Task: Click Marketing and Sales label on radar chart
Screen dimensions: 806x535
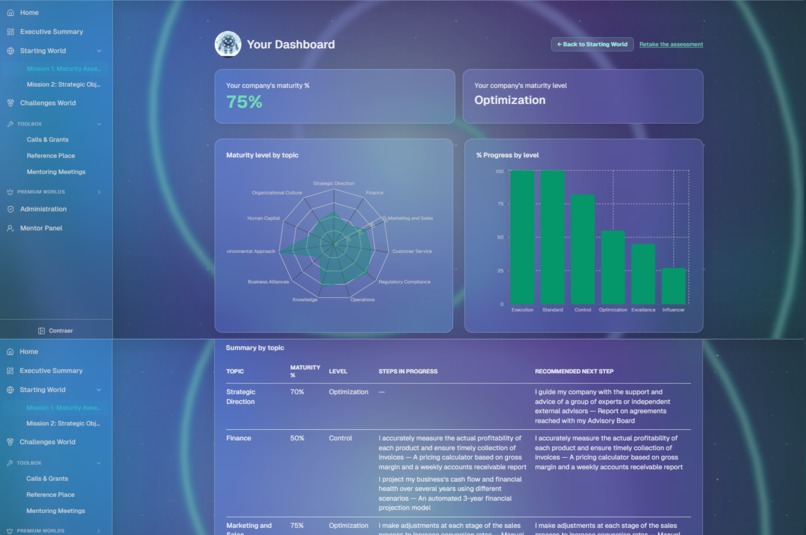Action: coord(410,218)
